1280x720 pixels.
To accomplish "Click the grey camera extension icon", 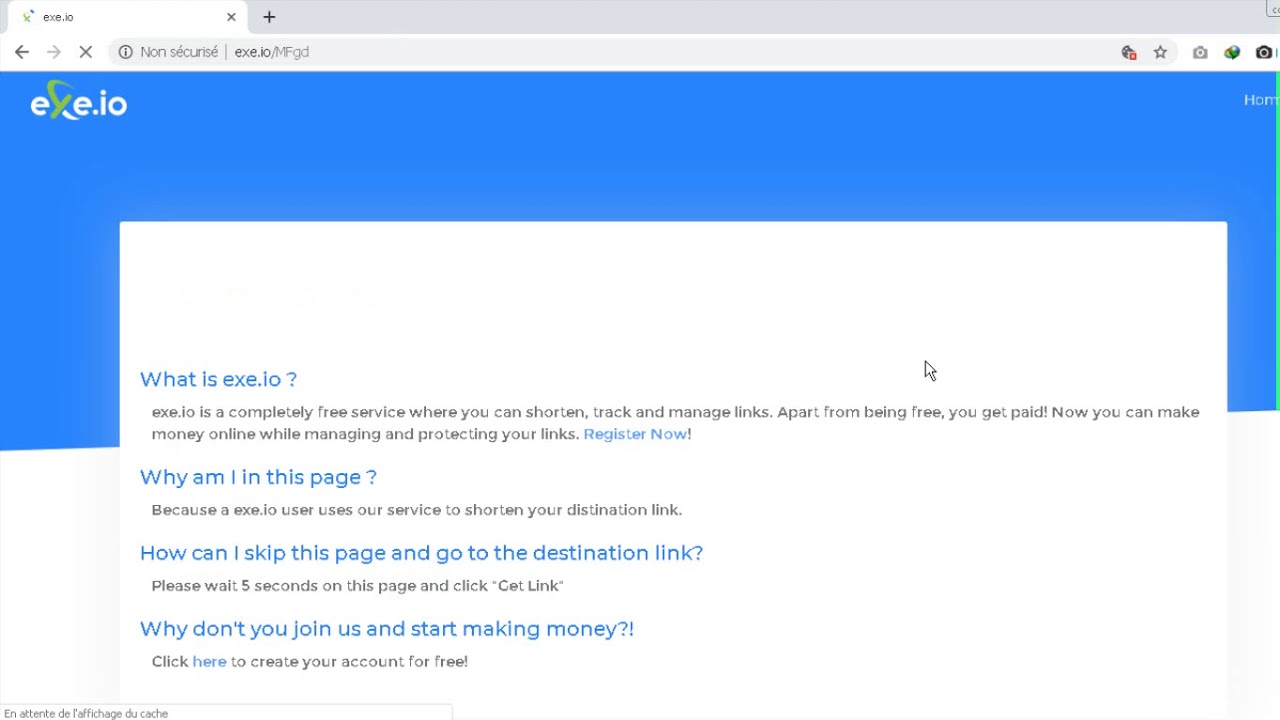I will pyautogui.click(x=1200, y=52).
